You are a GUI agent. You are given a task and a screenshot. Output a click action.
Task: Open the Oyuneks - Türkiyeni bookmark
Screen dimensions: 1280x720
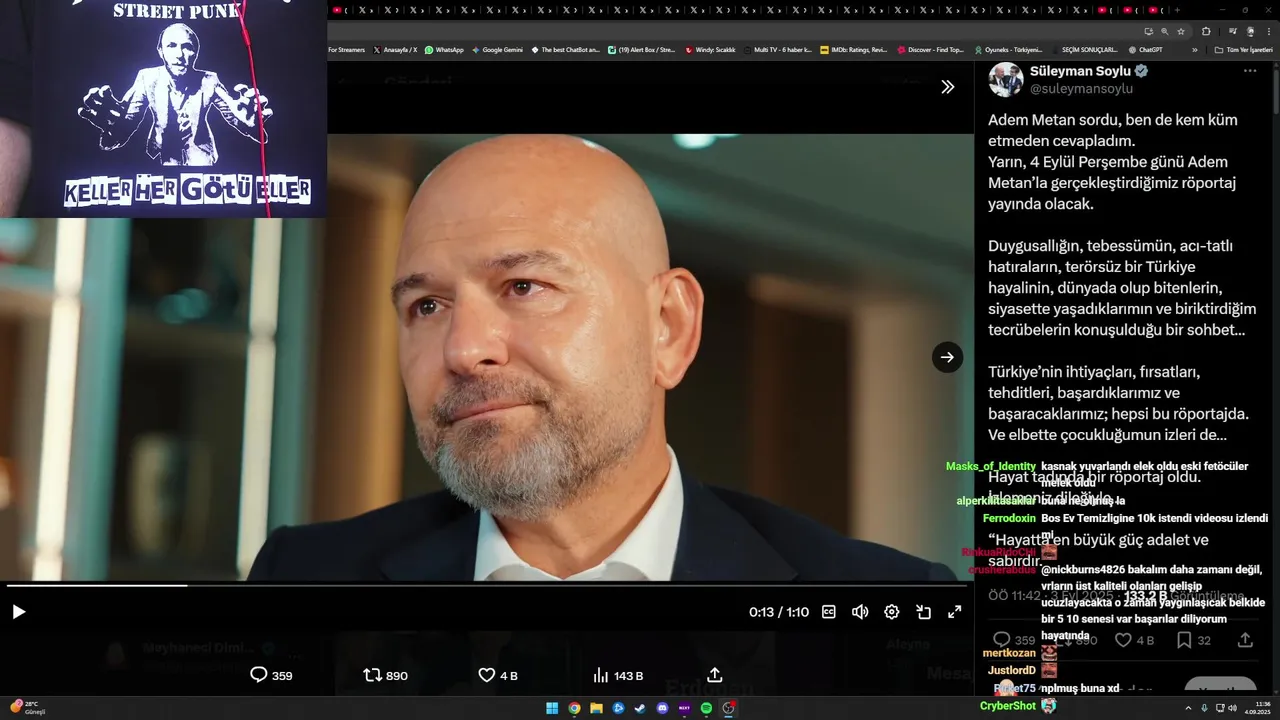coord(1008,49)
